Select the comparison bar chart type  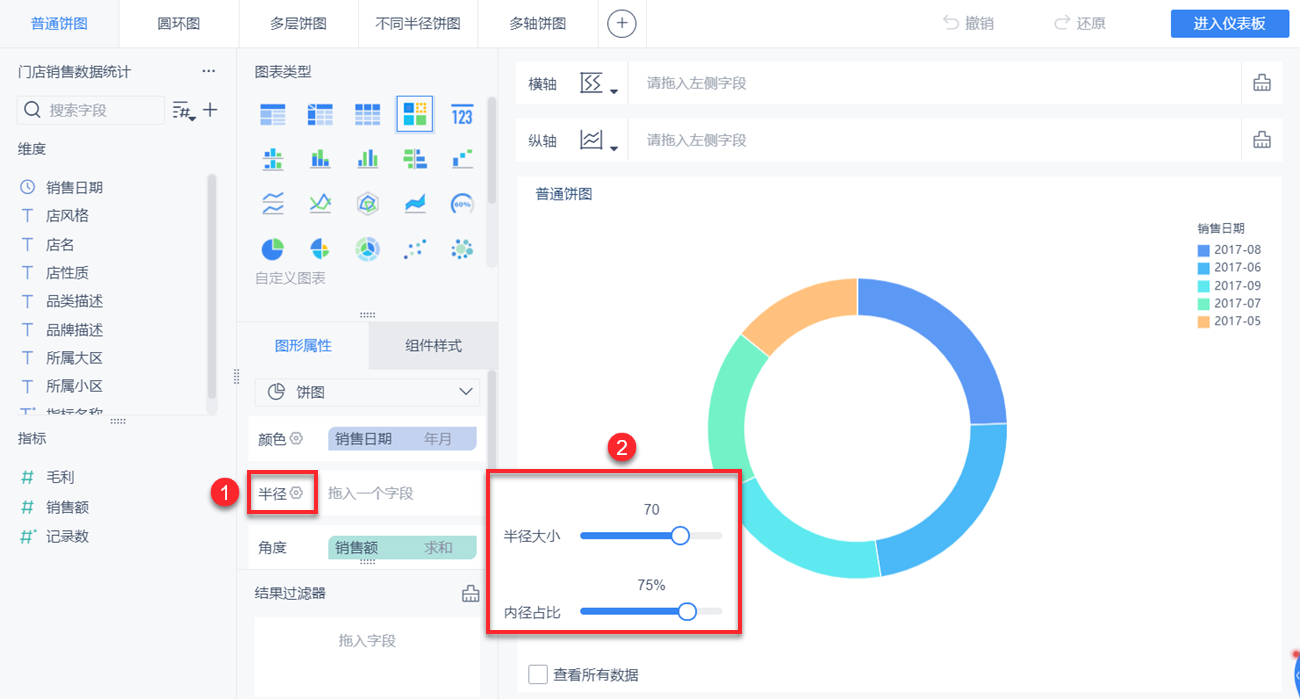(415, 158)
